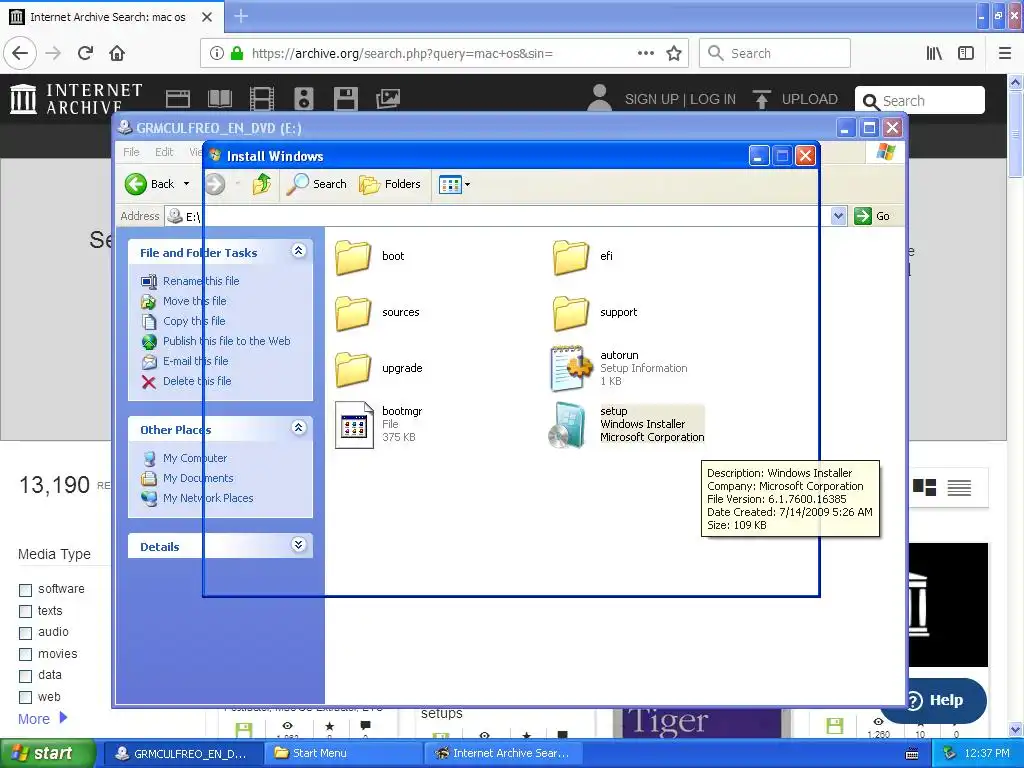Switch to Internet Archive Search taskbar item
This screenshot has width=1024, height=768.
pos(503,754)
